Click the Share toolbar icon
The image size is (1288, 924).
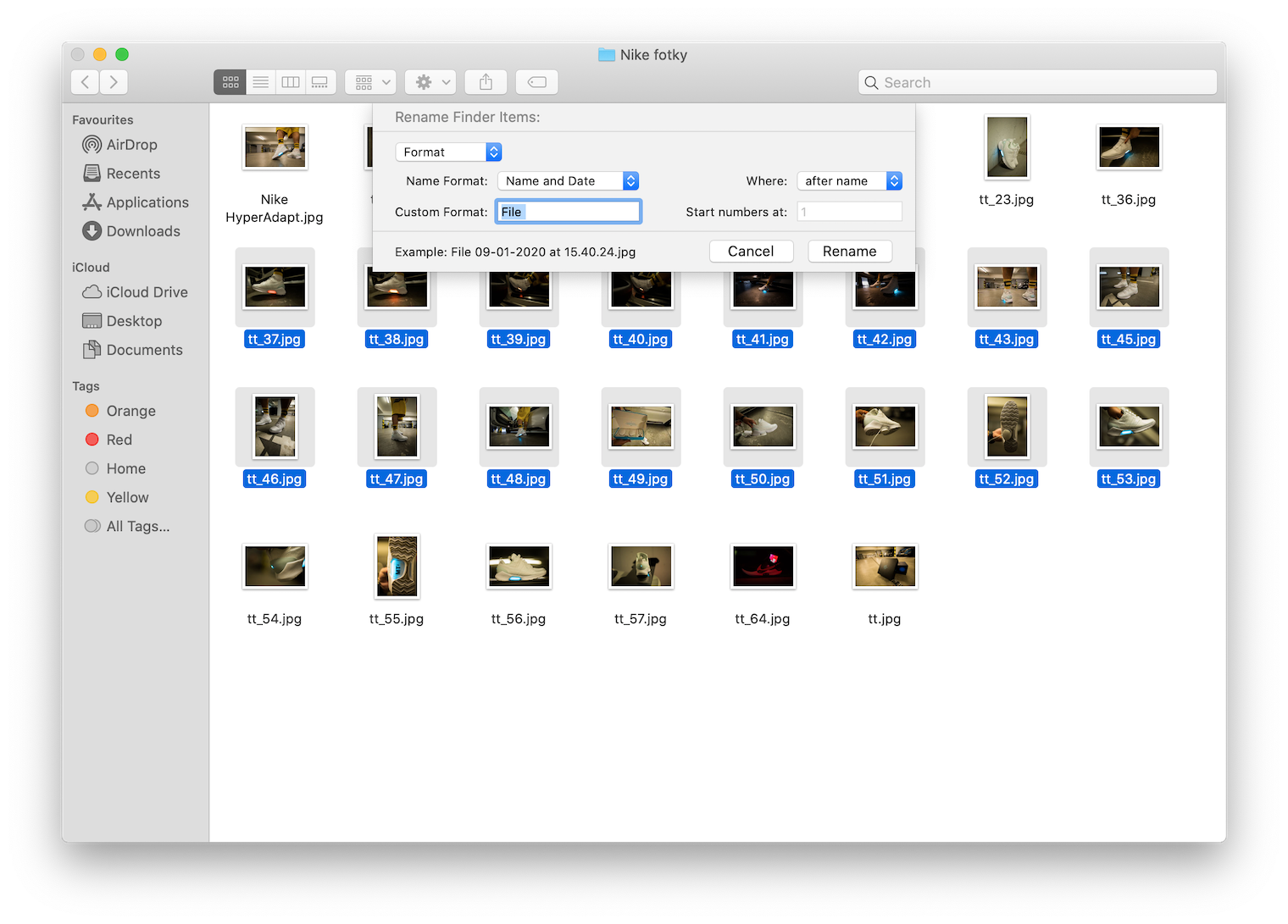click(x=486, y=82)
